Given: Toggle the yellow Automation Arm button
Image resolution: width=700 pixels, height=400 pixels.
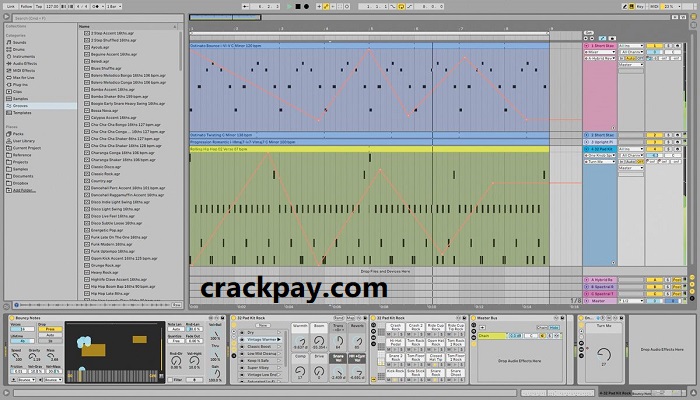Looking at the screenshot, I should pyautogui.click(x=326, y=6).
